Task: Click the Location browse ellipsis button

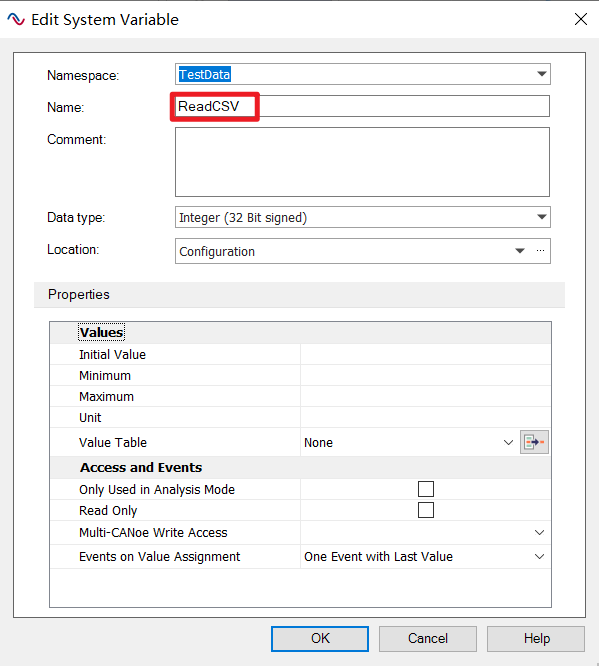Action: (x=540, y=251)
